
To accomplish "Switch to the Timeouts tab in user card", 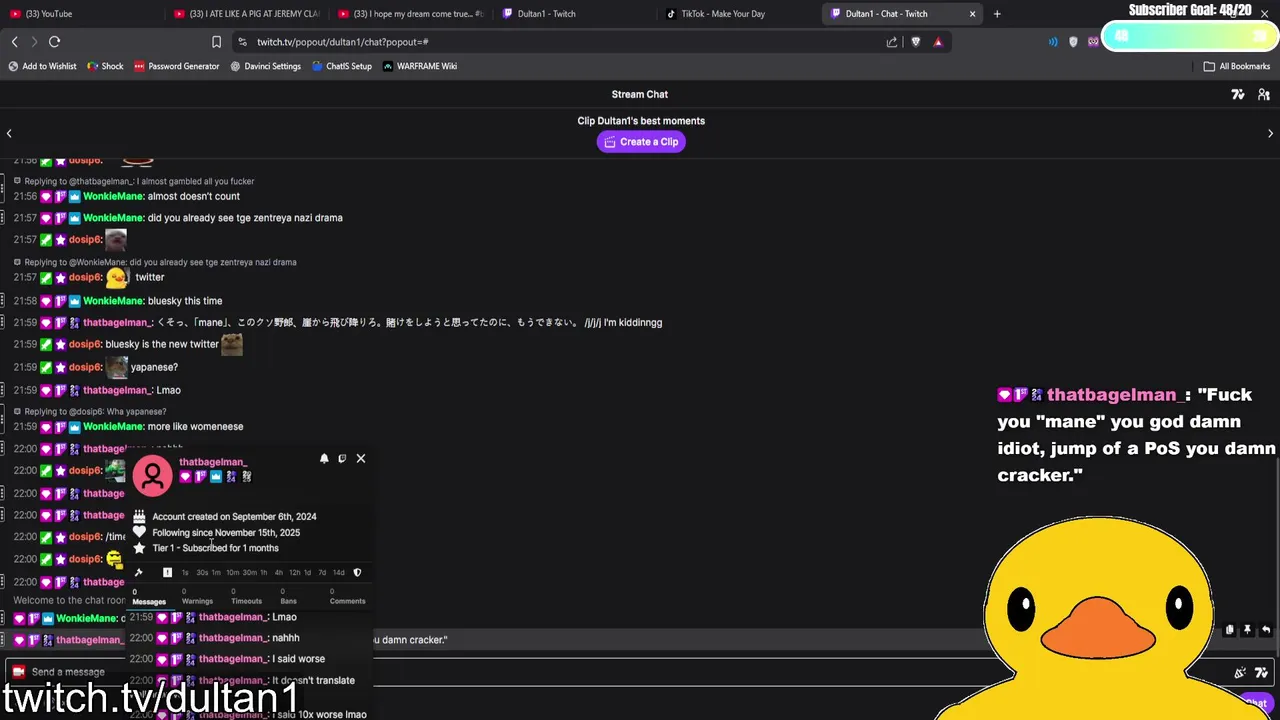I will pyautogui.click(x=246, y=597).
